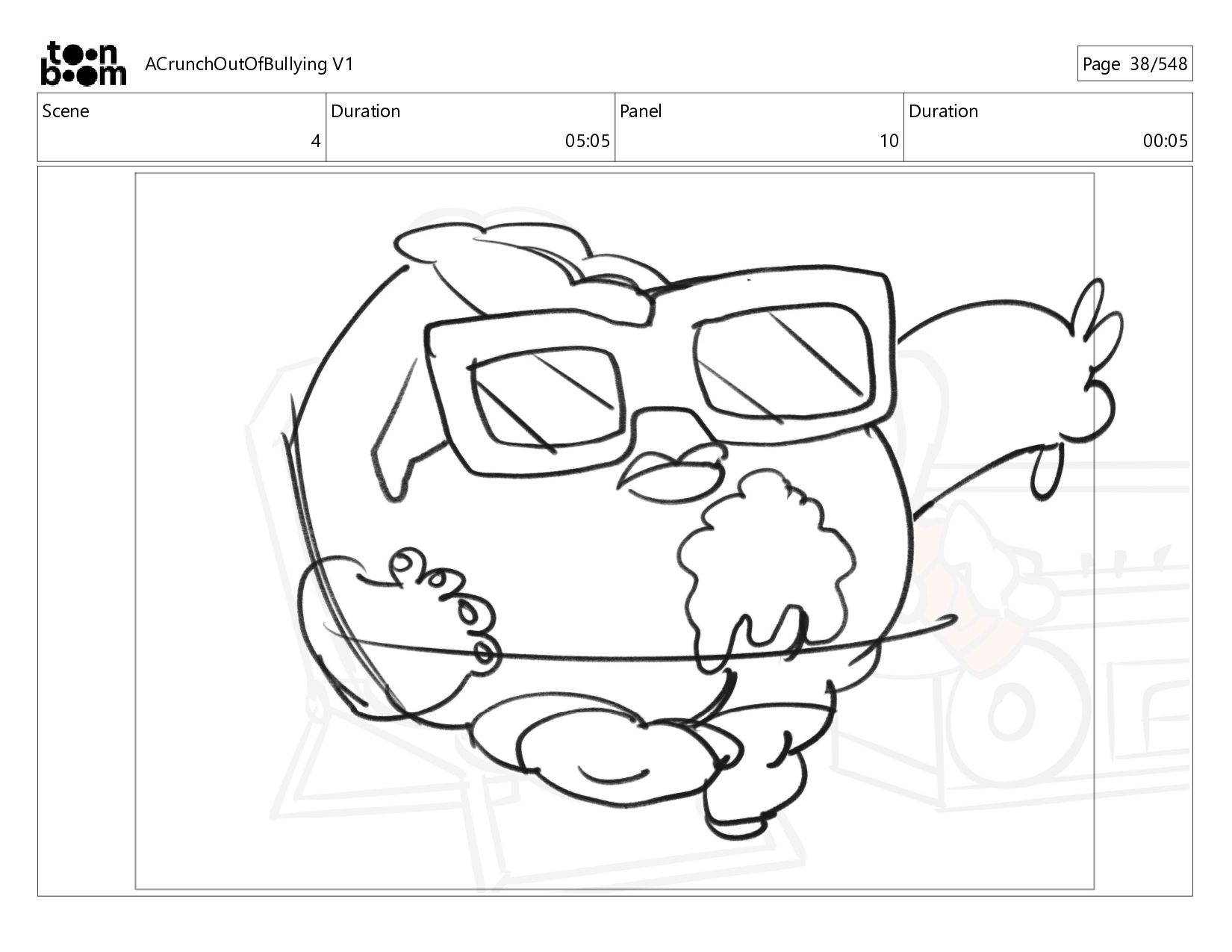Click the storyboard panel sketch of the owl
Image resolution: width=1232 pixels, height=952 pixels.
(615, 531)
